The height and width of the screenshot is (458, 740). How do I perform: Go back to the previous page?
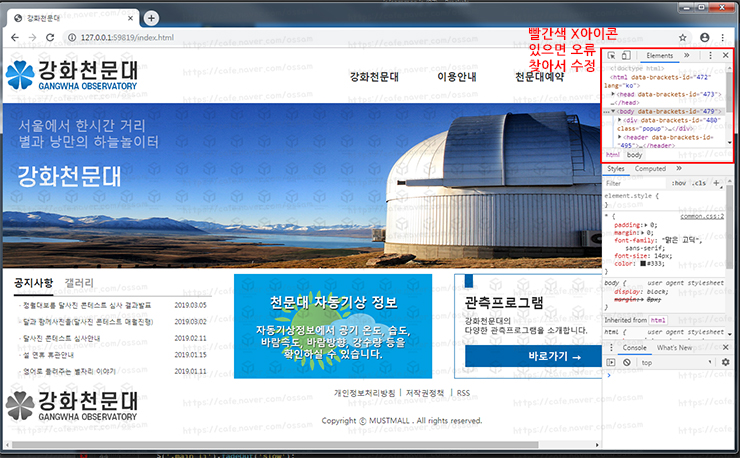click(15, 37)
